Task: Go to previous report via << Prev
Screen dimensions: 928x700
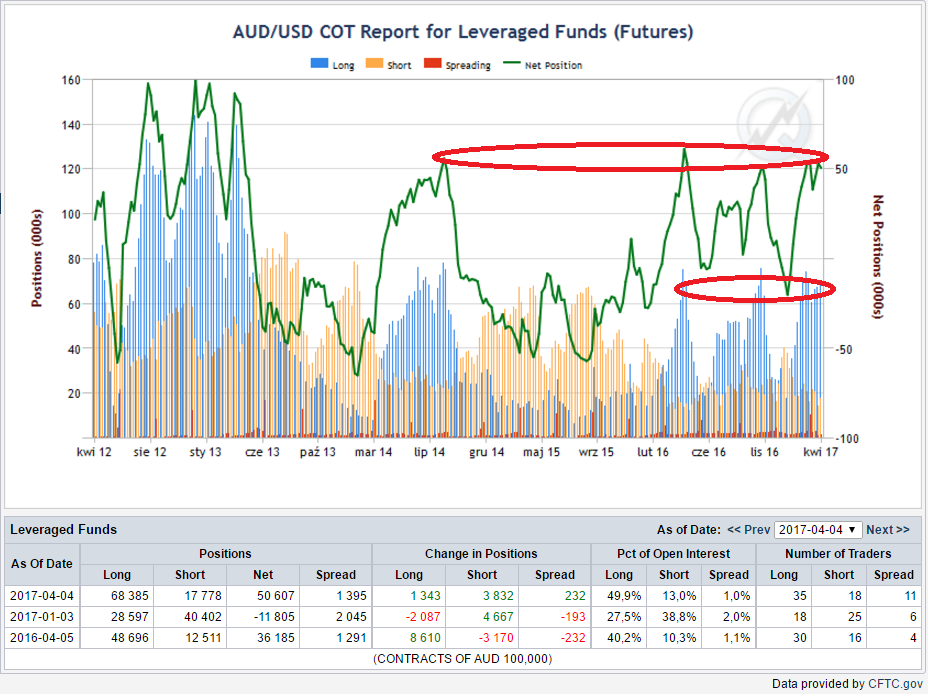Action: click(748, 530)
